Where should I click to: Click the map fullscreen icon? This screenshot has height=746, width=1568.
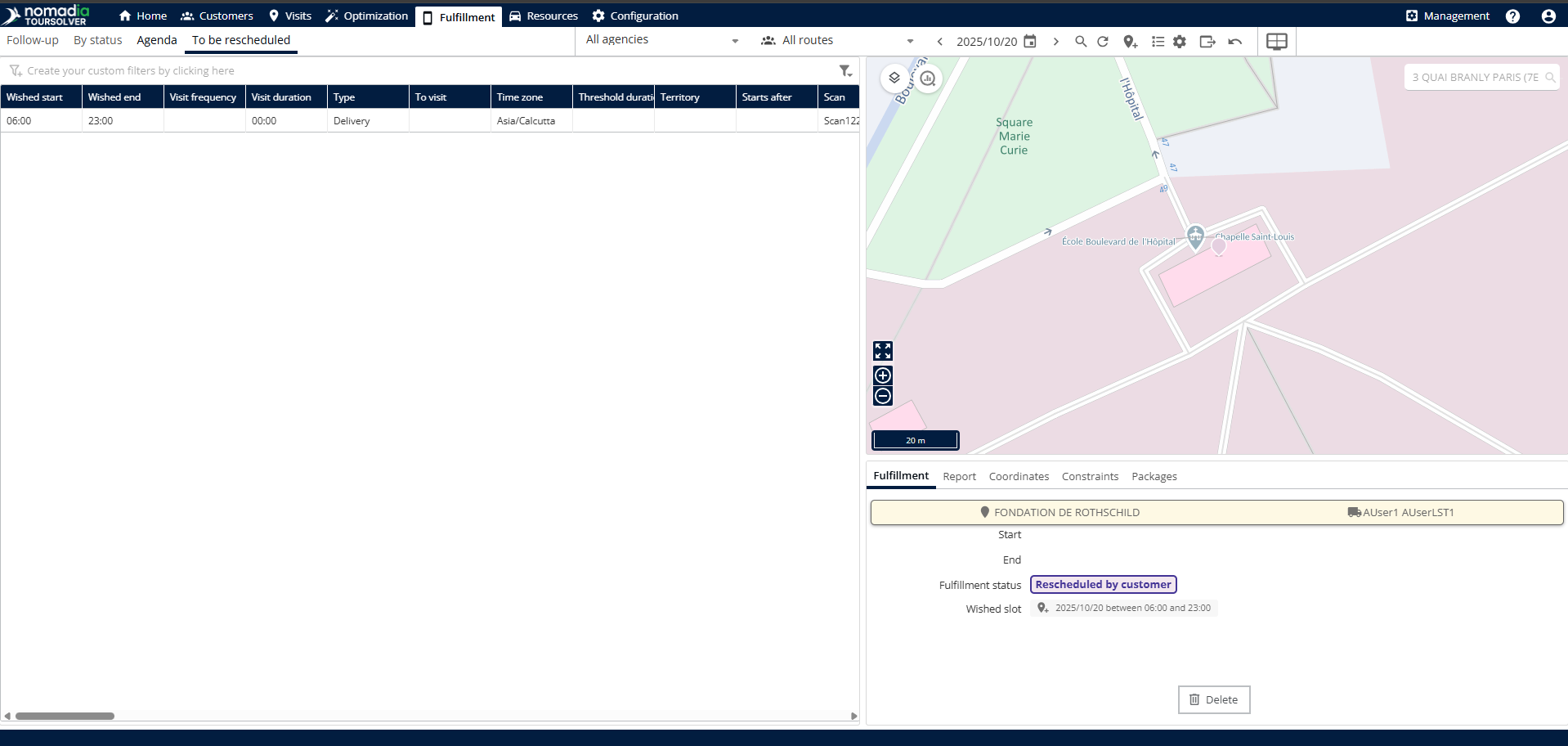883,351
